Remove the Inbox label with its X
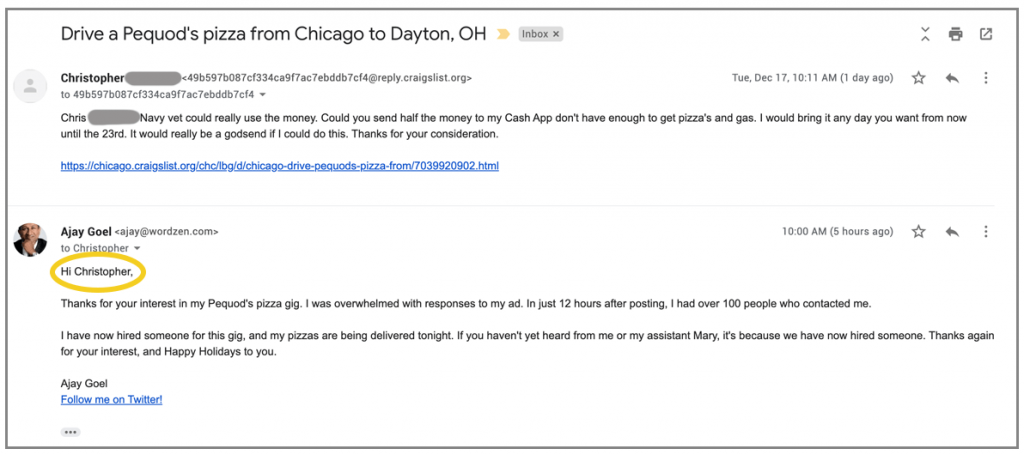1024x455 pixels. click(x=557, y=34)
